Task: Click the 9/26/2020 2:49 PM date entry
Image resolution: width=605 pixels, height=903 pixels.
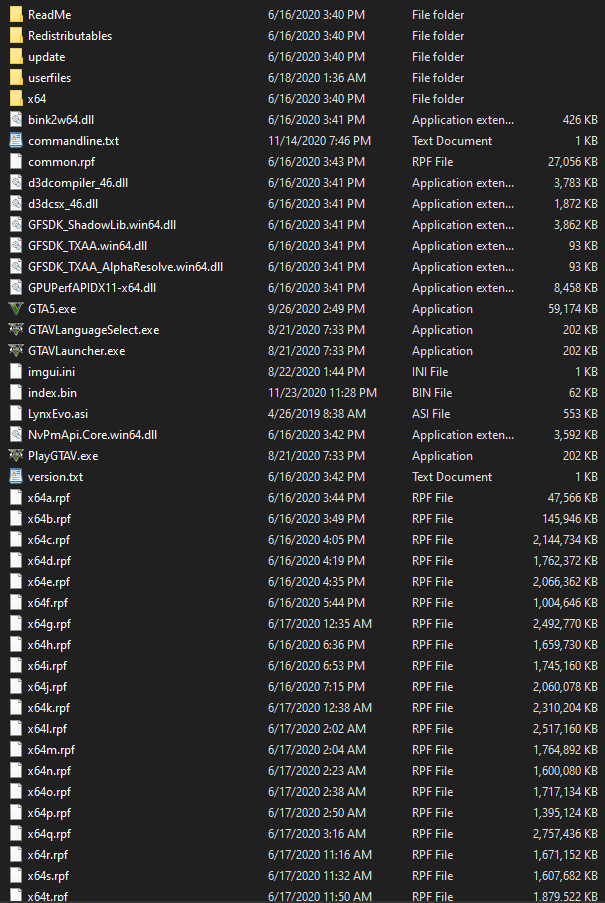Action: [316, 309]
